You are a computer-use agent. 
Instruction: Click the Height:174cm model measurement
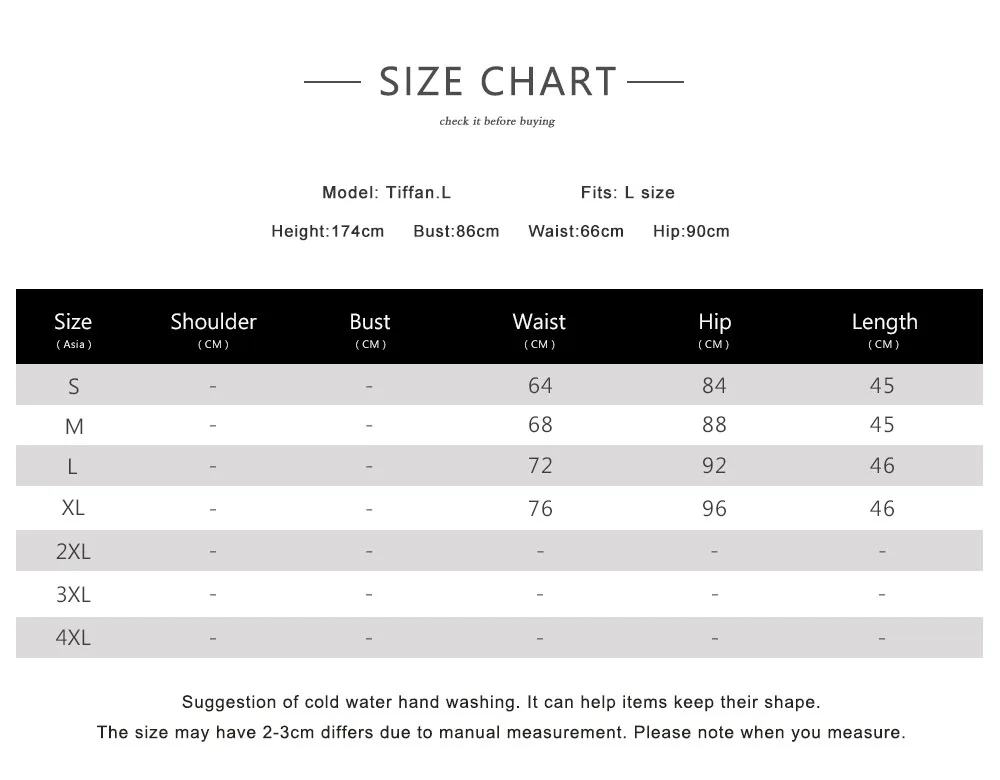[327, 231]
